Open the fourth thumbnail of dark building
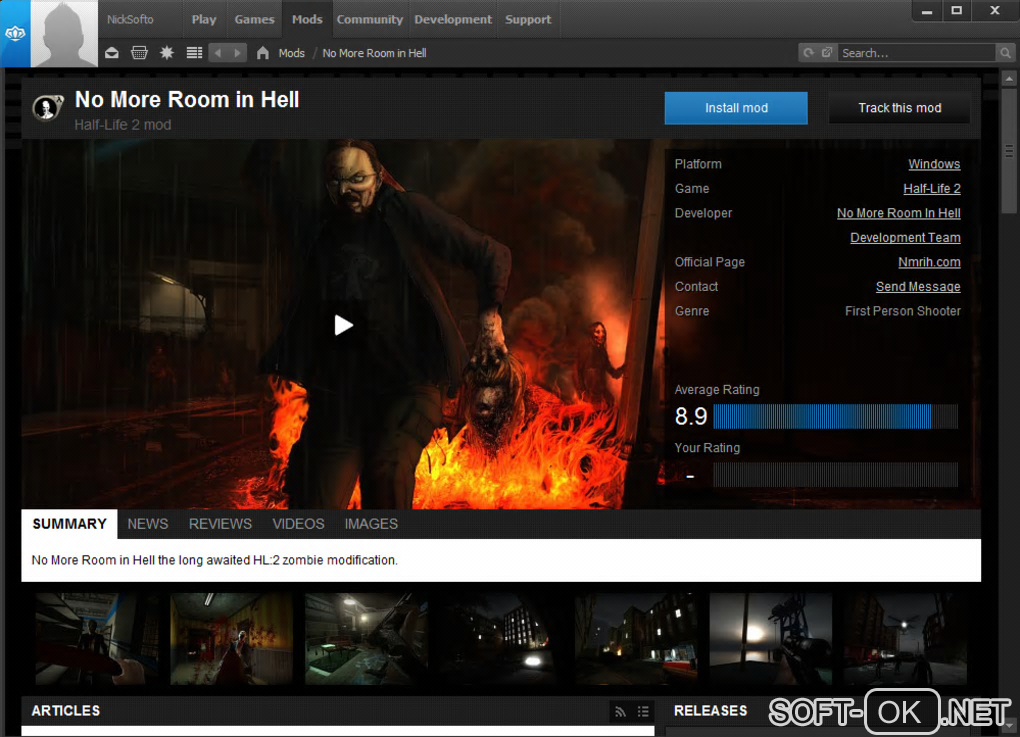This screenshot has height=737, width=1020. click(x=501, y=639)
